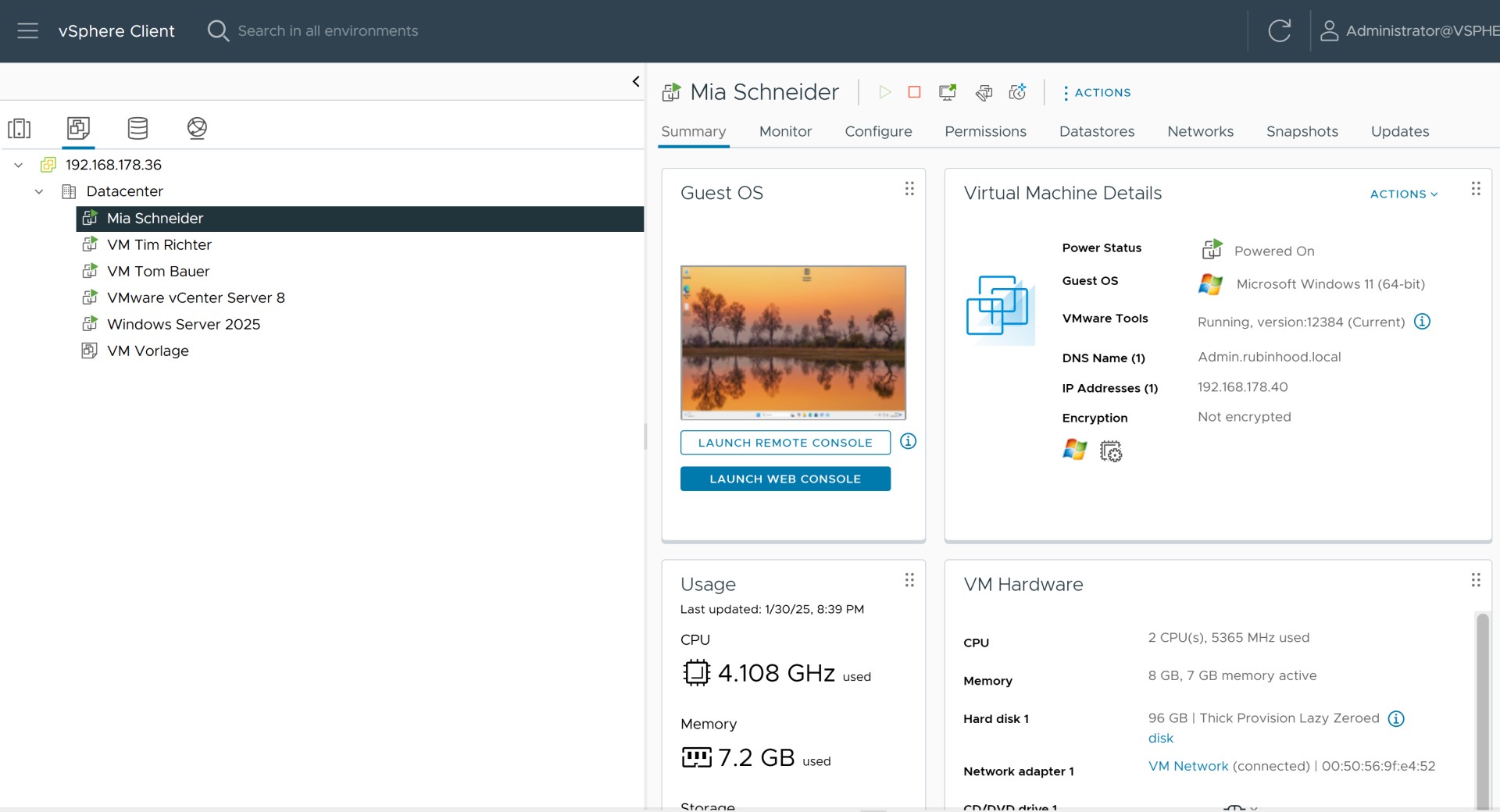The width and height of the screenshot is (1500, 812).
Task: Open the Permissions tab
Action: (985, 131)
